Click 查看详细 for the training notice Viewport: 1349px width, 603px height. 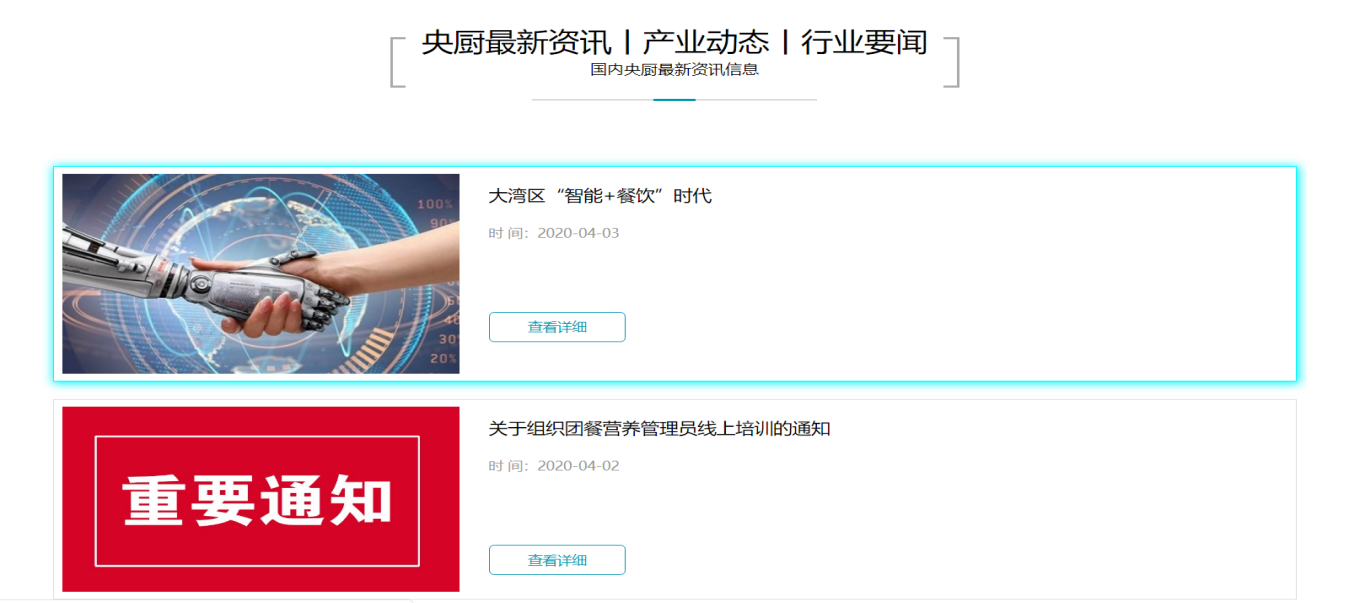click(557, 560)
